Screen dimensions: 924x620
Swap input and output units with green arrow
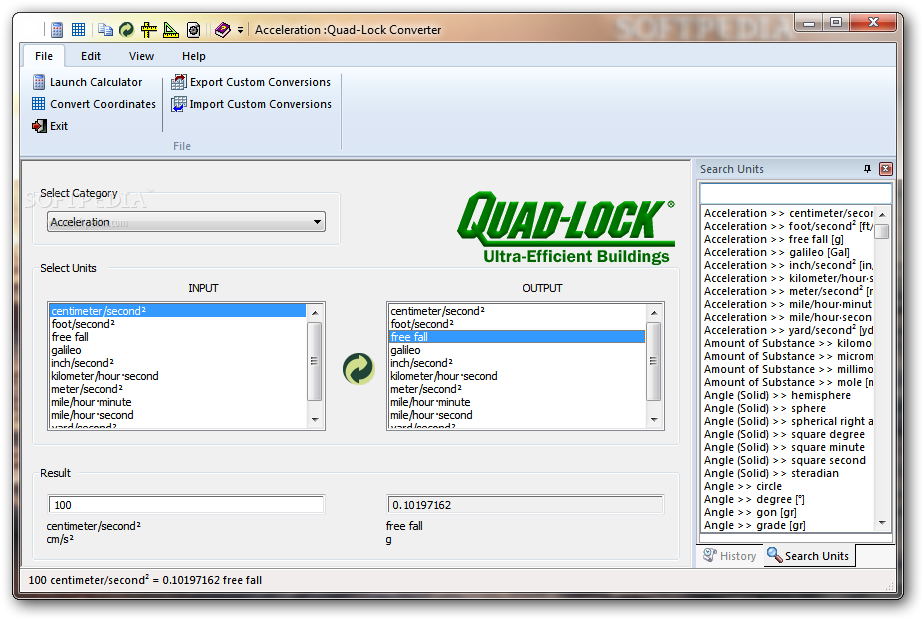(x=358, y=368)
